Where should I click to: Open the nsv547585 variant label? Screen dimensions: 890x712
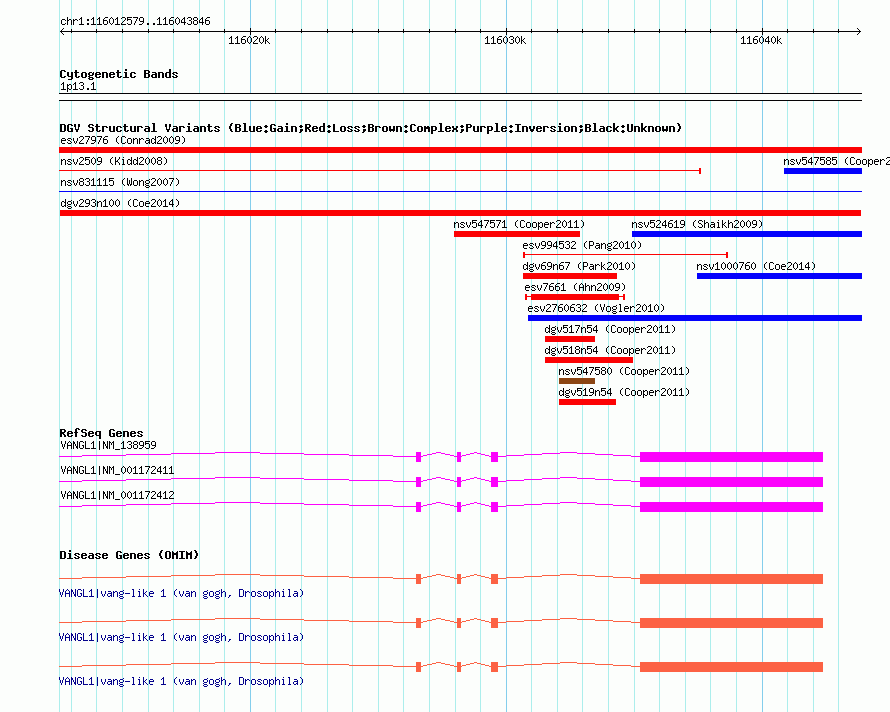837,161
